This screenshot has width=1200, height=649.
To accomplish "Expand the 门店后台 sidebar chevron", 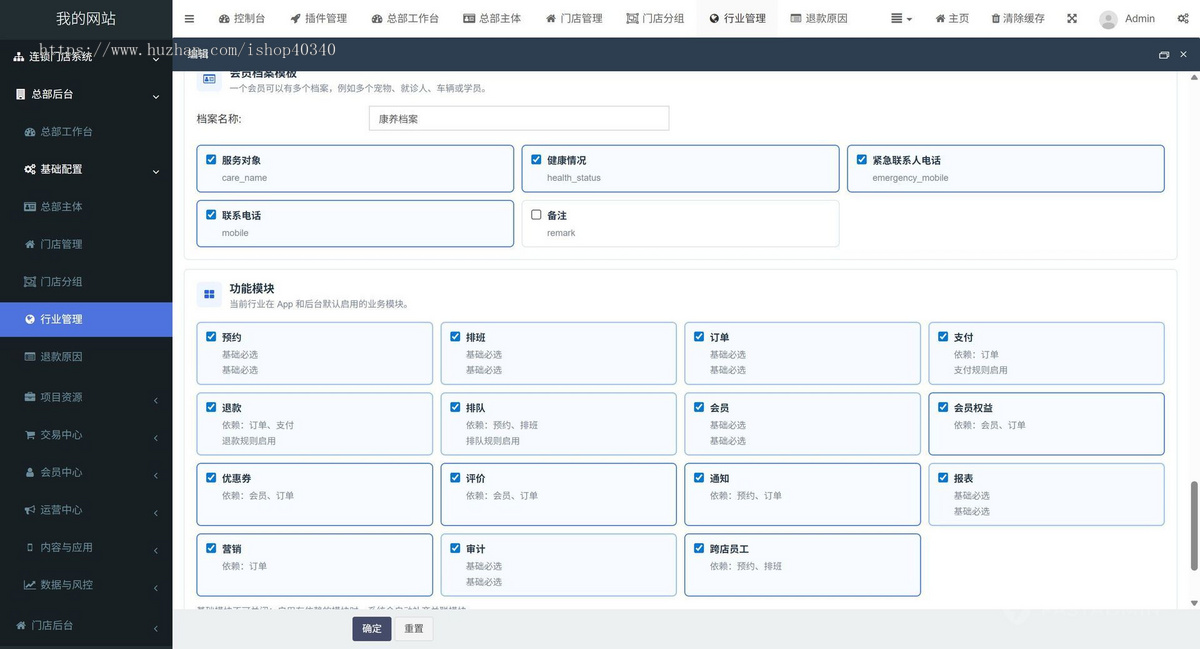I will click(156, 628).
